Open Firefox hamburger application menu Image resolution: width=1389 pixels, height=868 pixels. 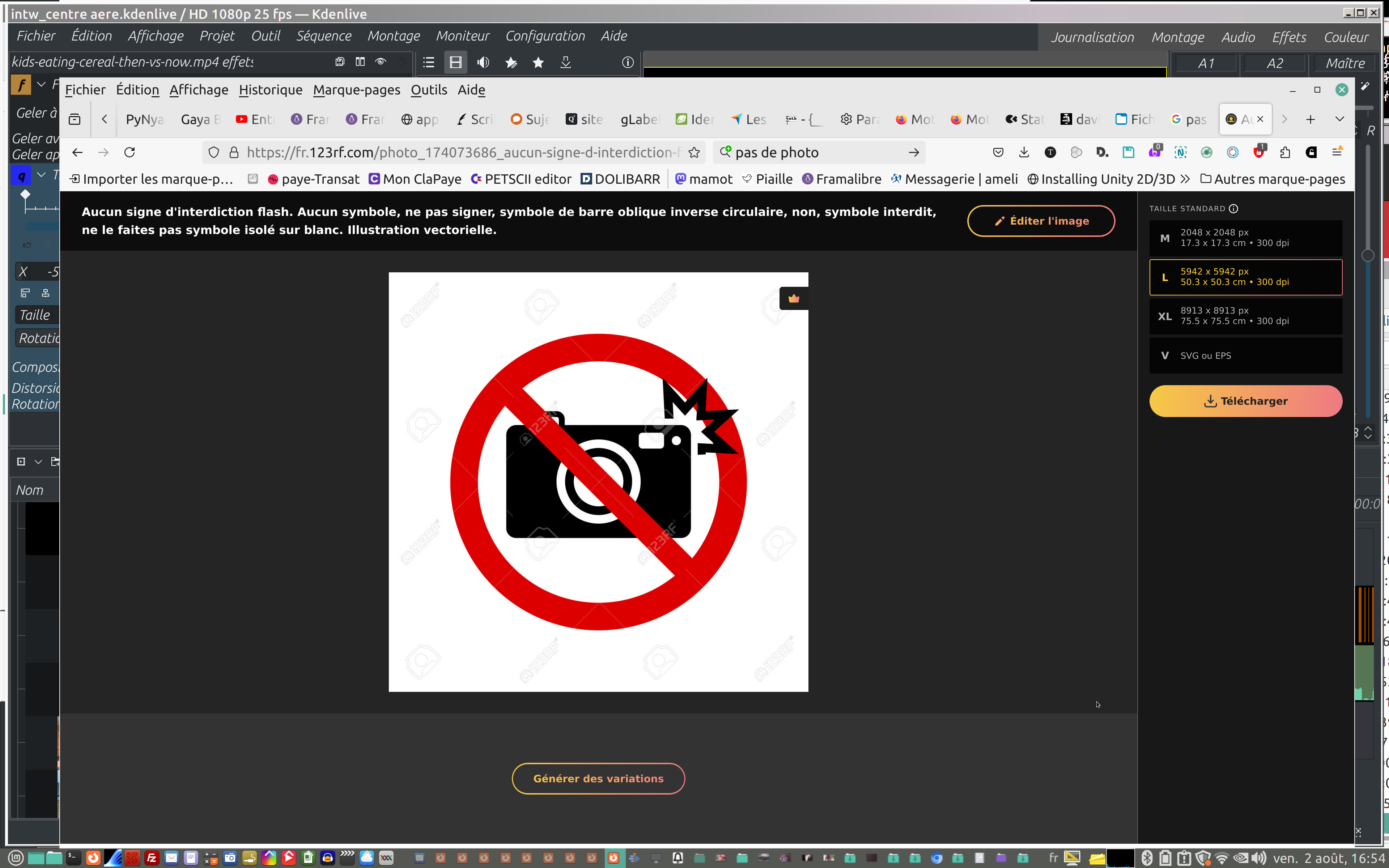[1337, 152]
